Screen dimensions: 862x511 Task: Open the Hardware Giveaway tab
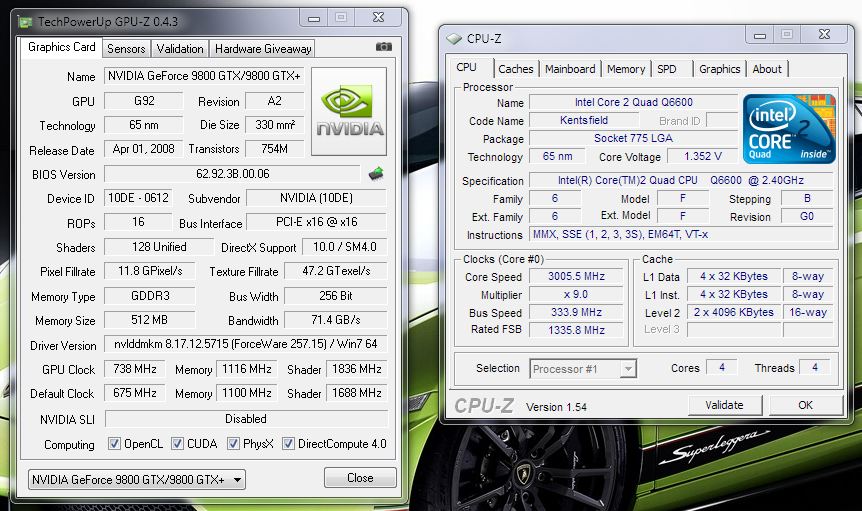(263, 49)
